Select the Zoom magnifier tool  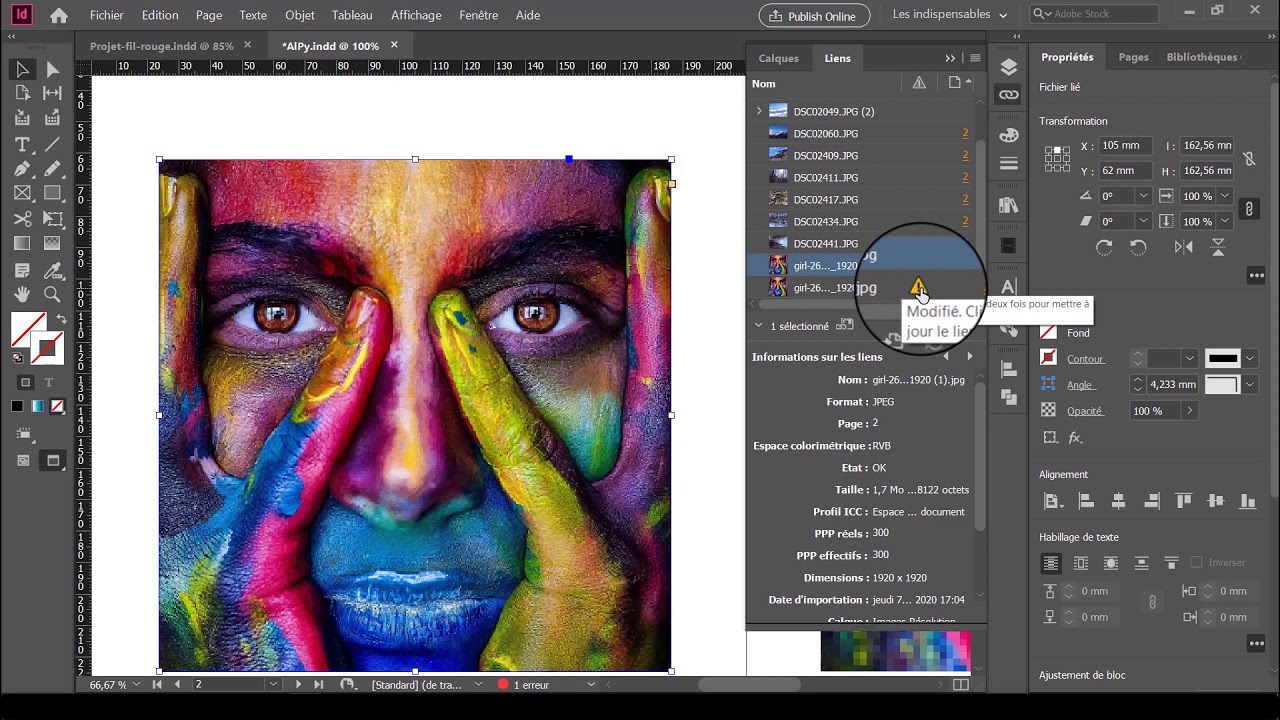pyautogui.click(x=52, y=295)
